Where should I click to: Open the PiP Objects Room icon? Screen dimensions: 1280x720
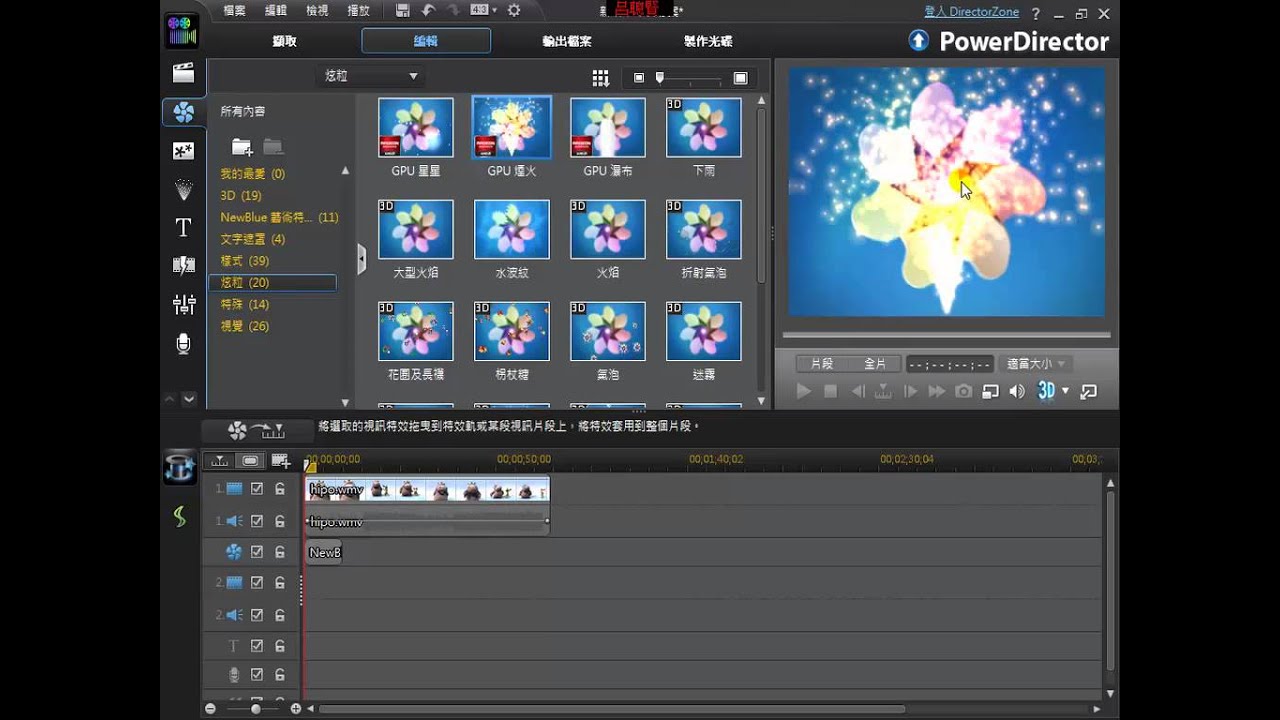click(183, 151)
